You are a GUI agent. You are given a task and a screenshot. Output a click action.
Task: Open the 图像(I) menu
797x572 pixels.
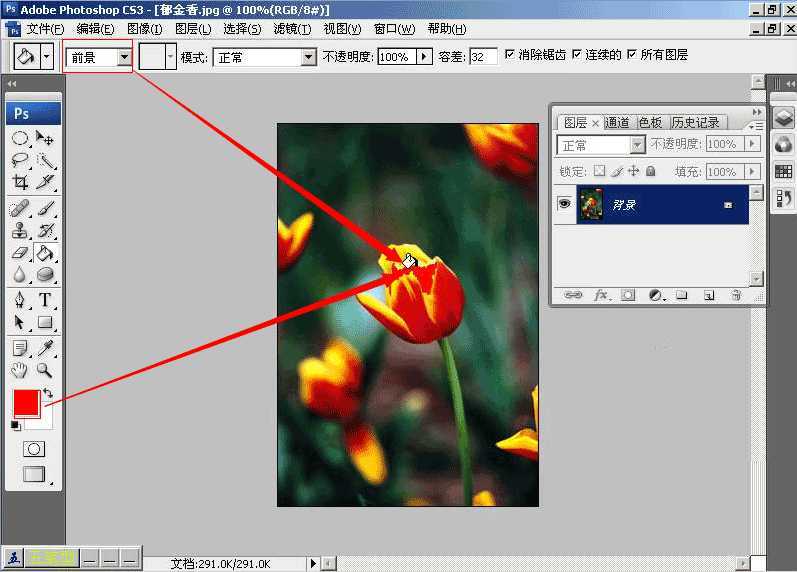tap(144, 29)
